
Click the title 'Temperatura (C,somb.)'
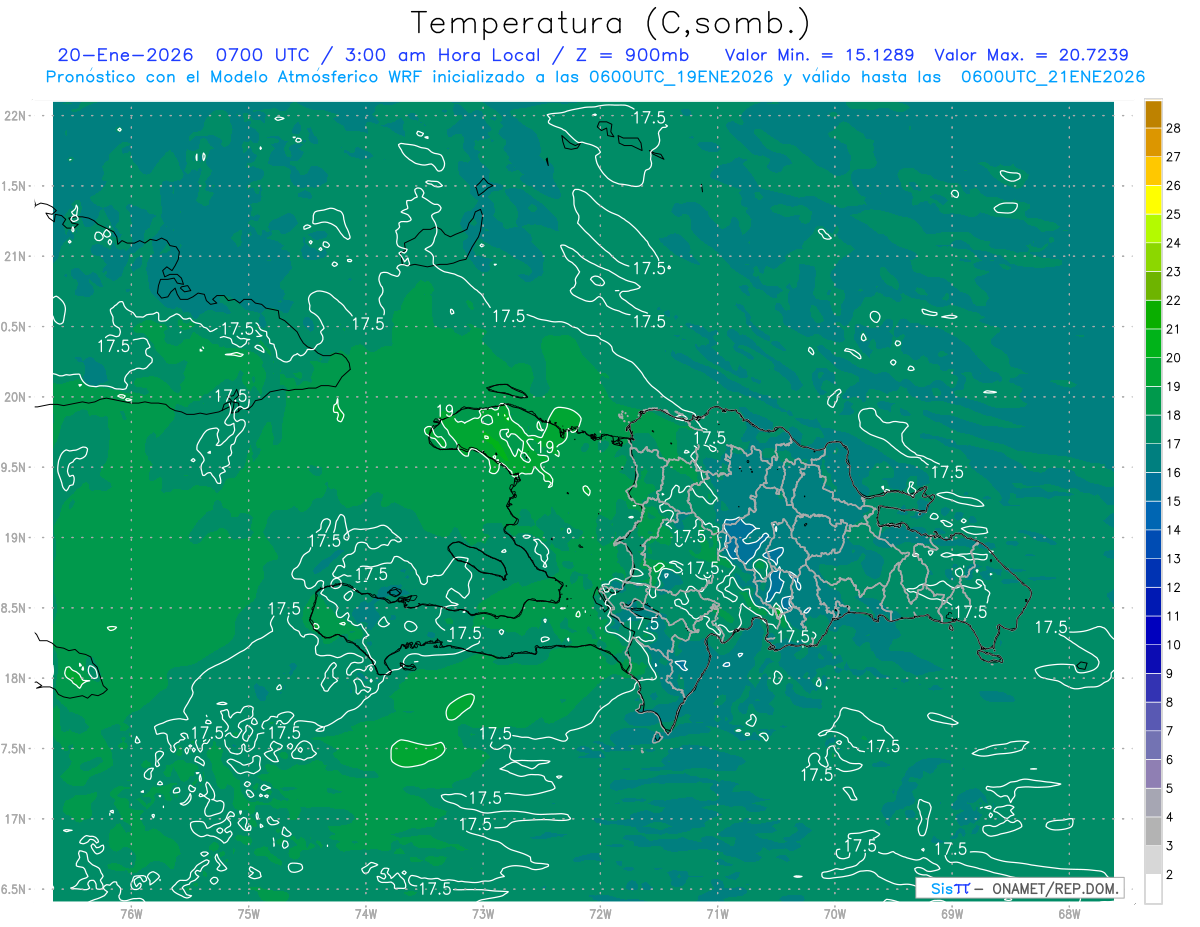[x=611, y=22]
